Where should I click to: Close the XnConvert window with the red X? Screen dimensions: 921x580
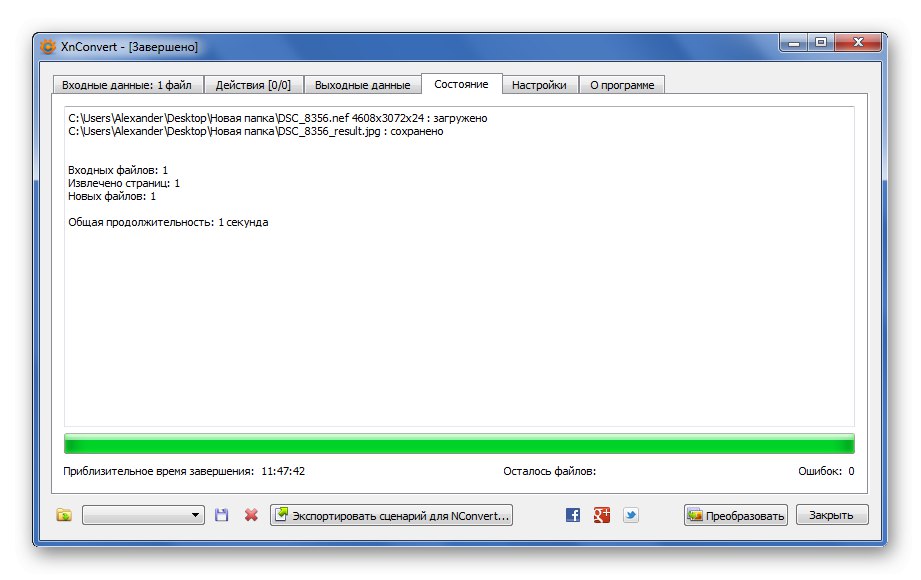click(x=858, y=43)
